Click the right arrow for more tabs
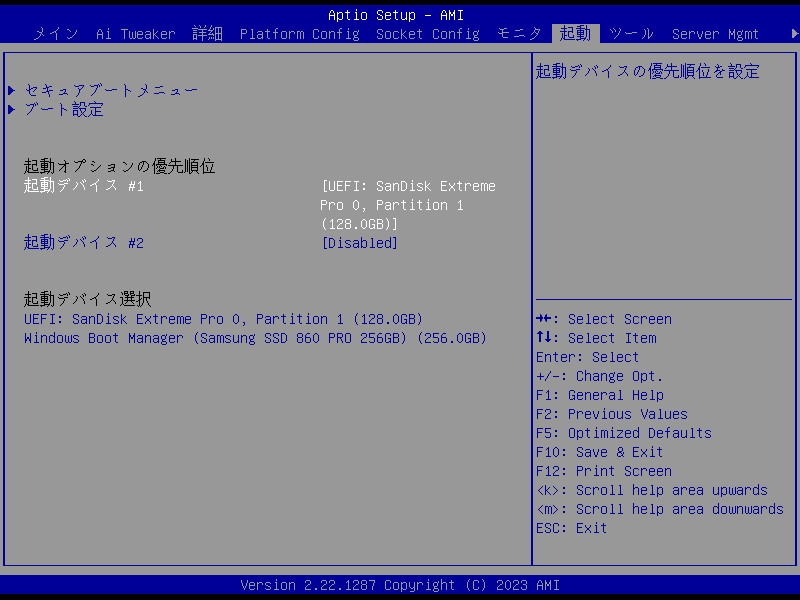800x600 pixels. click(794, 34)
